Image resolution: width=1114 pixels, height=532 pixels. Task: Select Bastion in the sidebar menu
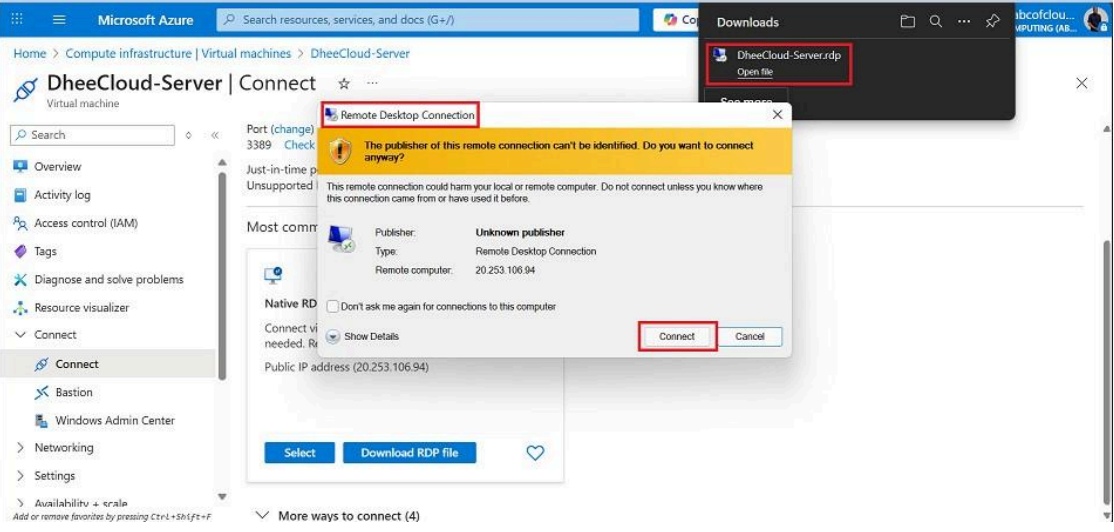pos(73,392)
